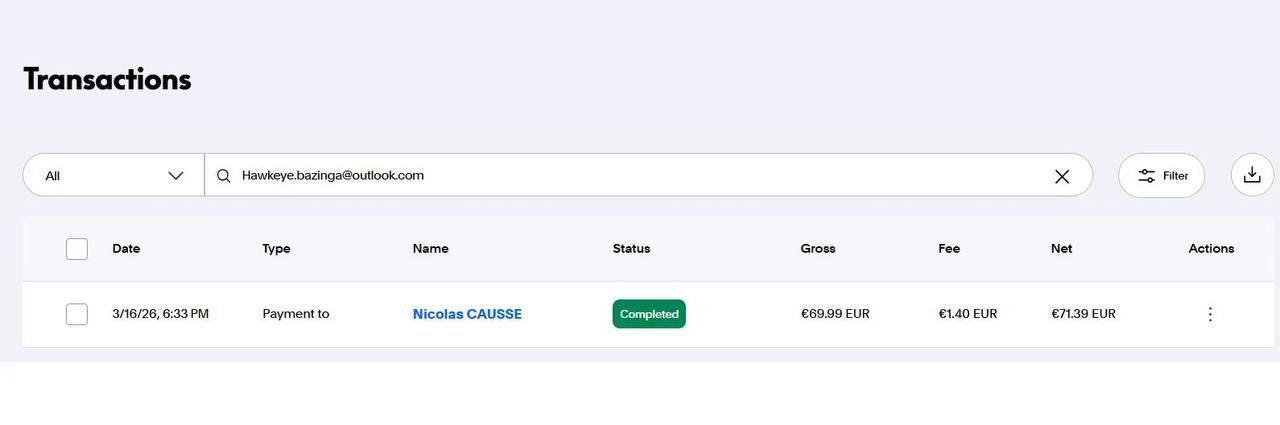Viewport: 1280px width, 425px height.
Task: Click the green Completed status badge
Action: pos(649,314)
